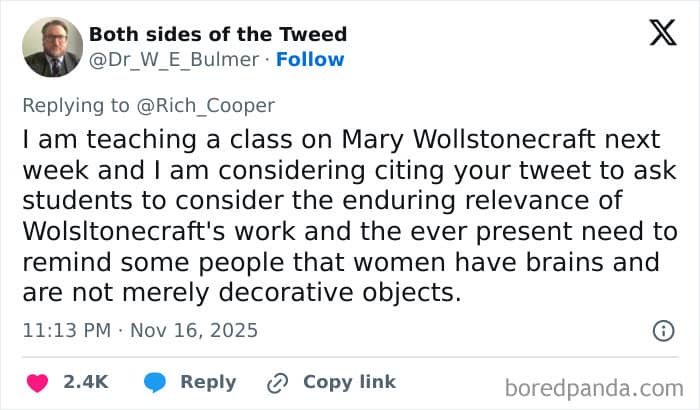
Task: Select the Copy link text label
Action: (349, 382)
